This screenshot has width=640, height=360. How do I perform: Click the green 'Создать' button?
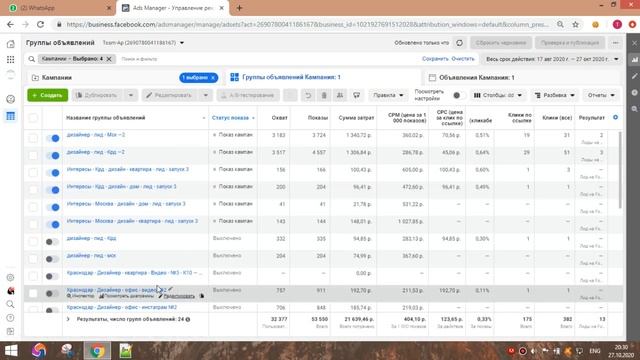(48, 95)
